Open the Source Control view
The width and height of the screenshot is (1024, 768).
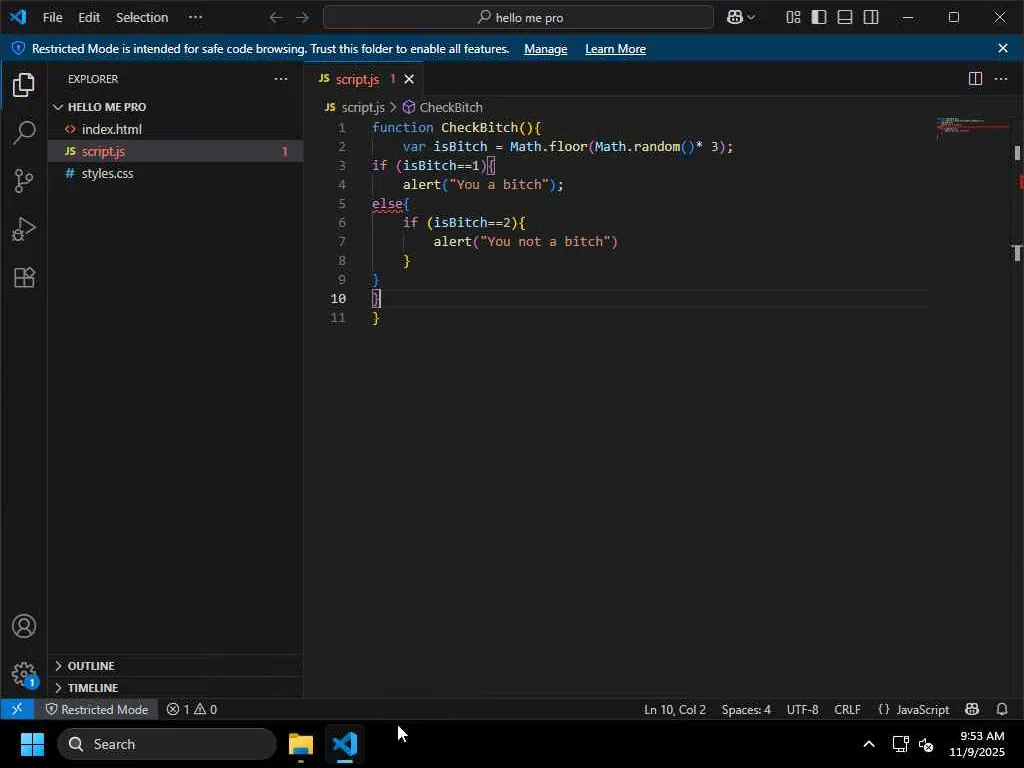(24, 181)
